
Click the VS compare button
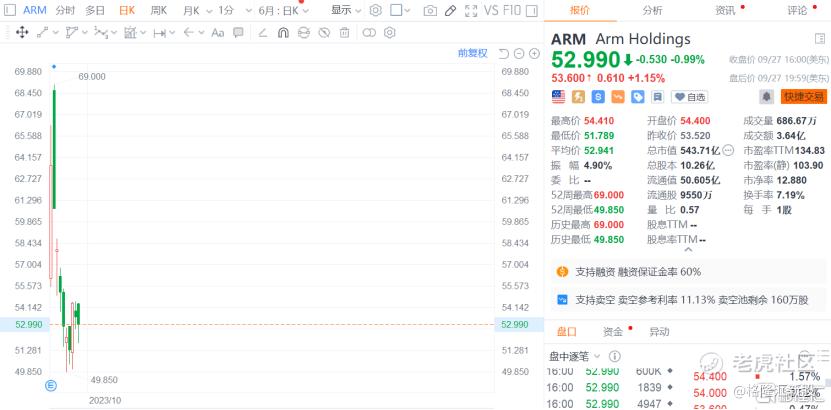491,10
